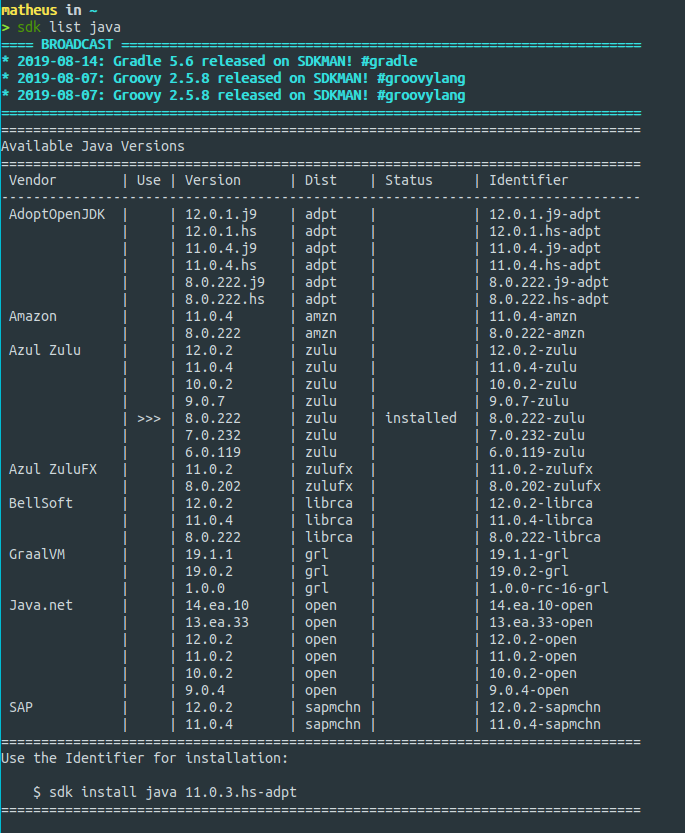The image size is (685, 833).
Task: Click the #gradle hashtag
Action: click(389, 61)
